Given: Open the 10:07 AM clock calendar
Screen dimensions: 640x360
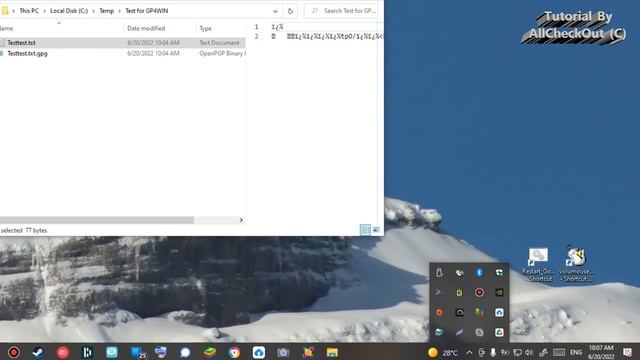Looking at the screenshot, I should (601, 352).
